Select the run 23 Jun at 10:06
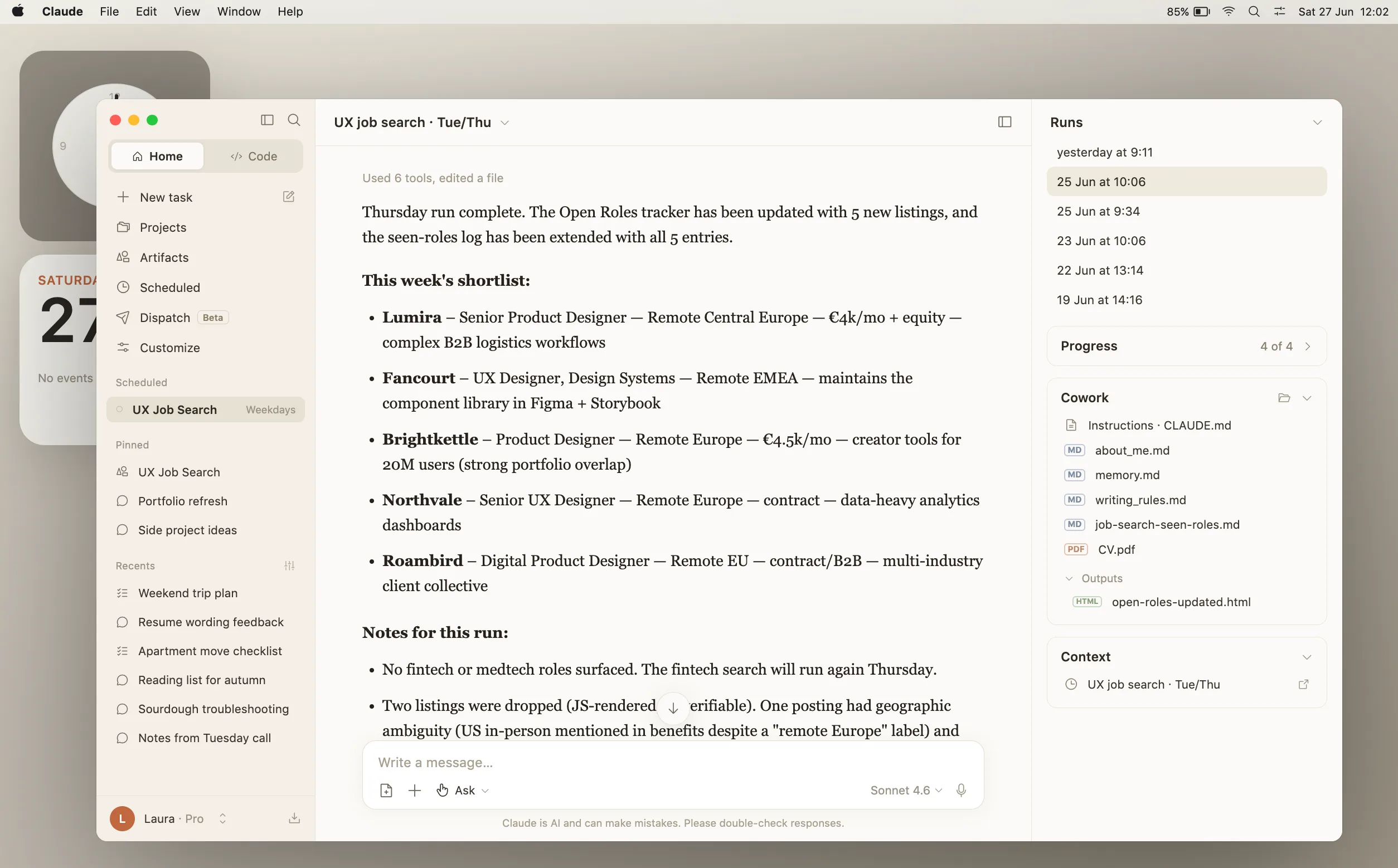The height and width of the screenshot is (868, 1398). (1187, 241)
